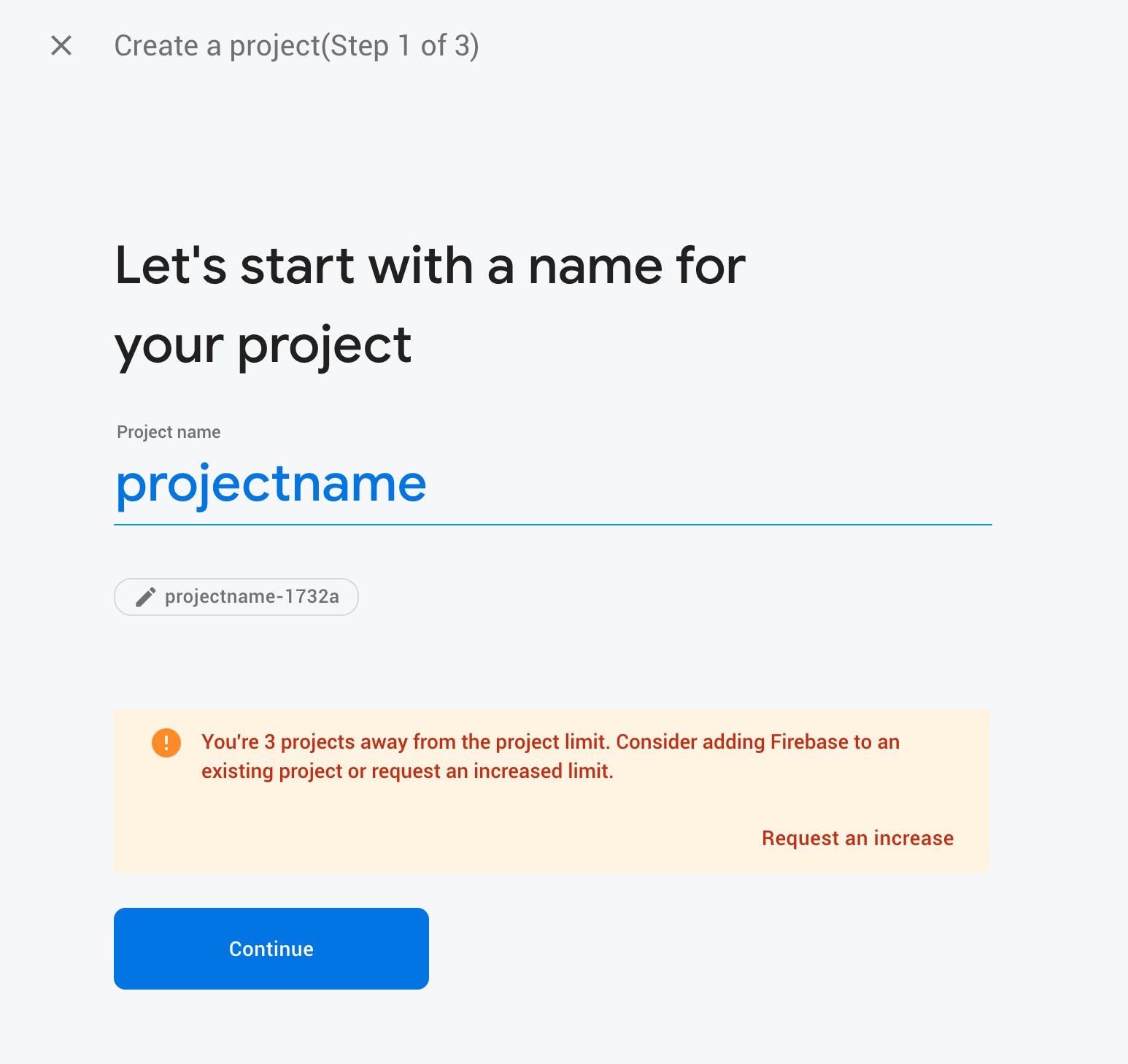Click the 'Consider adding Firebase' warning sentence
Viewport: 1128px width, 1064px height.
coord(757,742)
